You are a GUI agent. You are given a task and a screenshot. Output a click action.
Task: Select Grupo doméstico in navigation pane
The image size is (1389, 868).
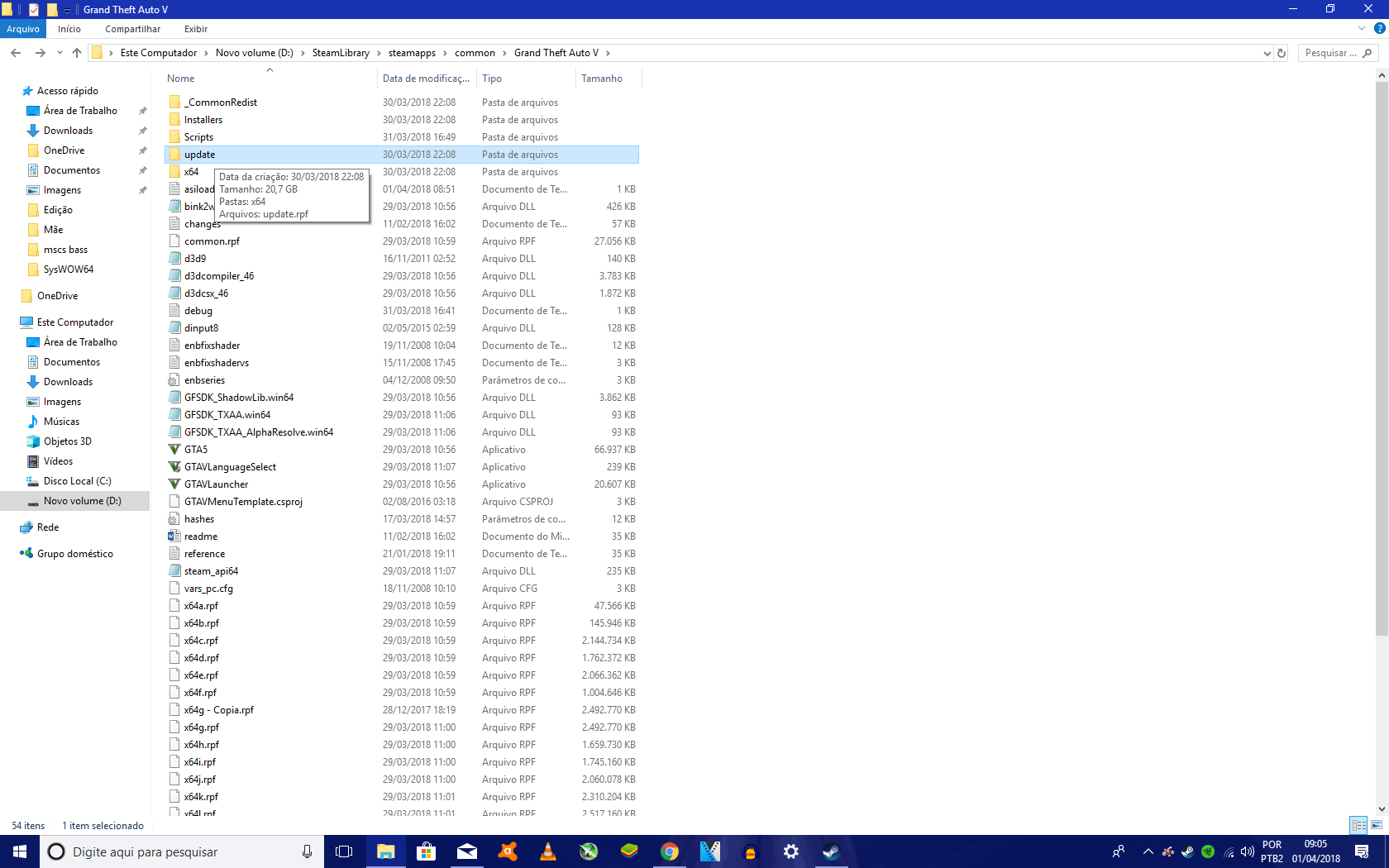74,554
